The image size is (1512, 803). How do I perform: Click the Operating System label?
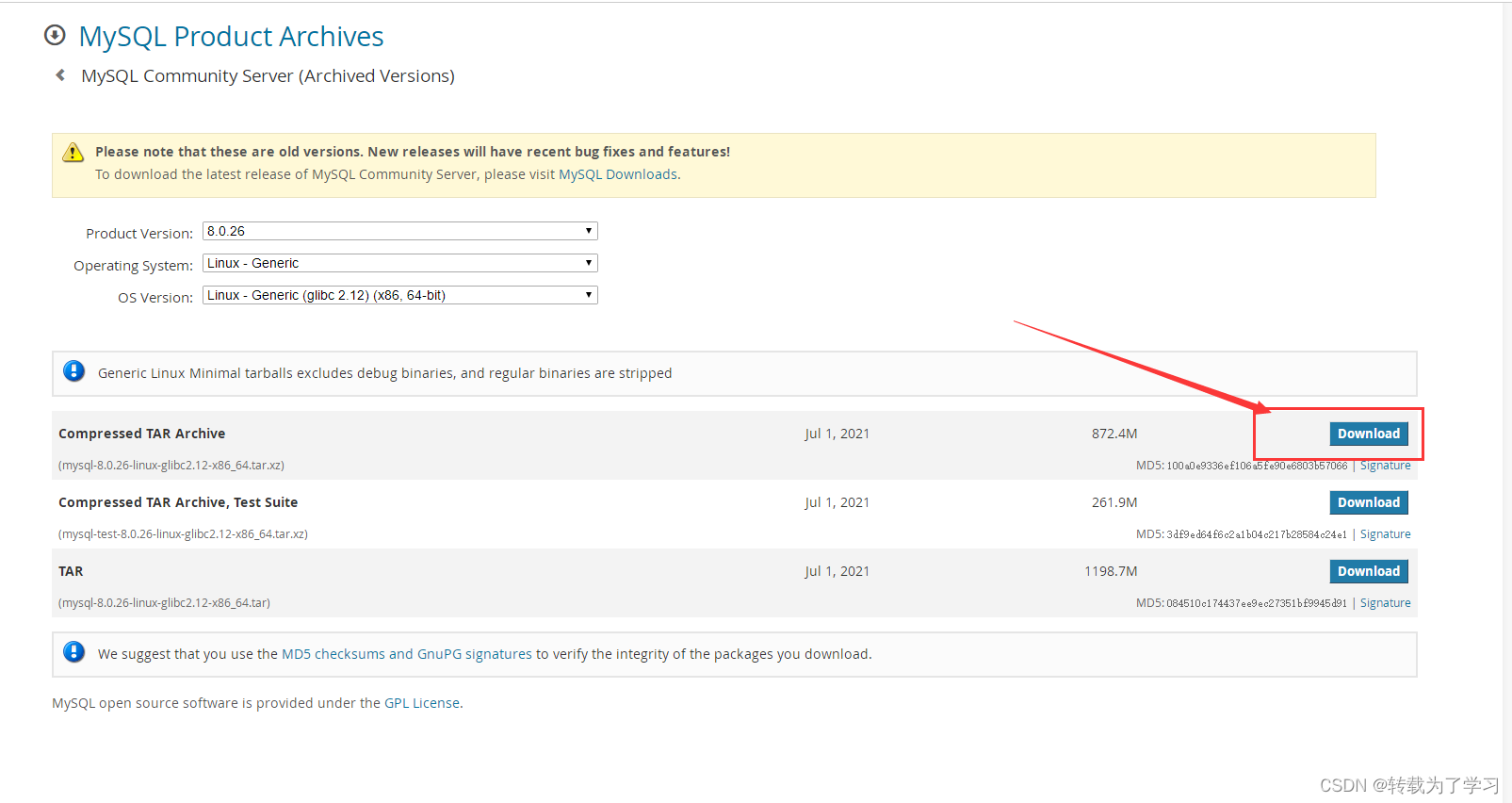coord(134,266)
